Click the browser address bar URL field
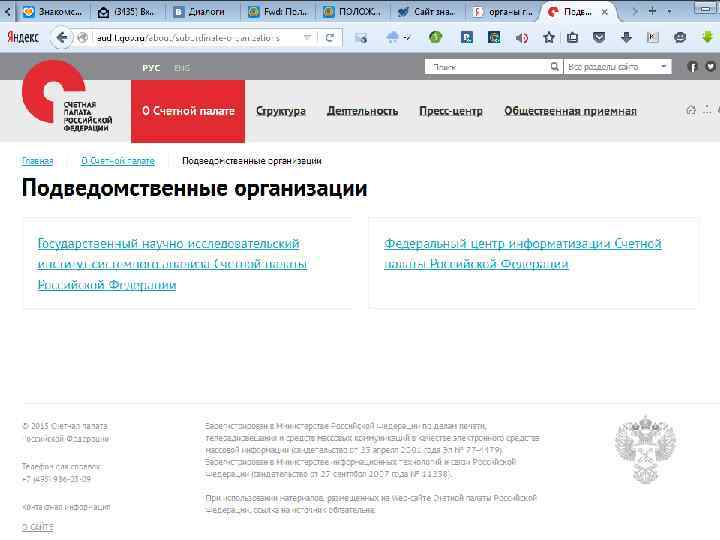 pos(197,38)
